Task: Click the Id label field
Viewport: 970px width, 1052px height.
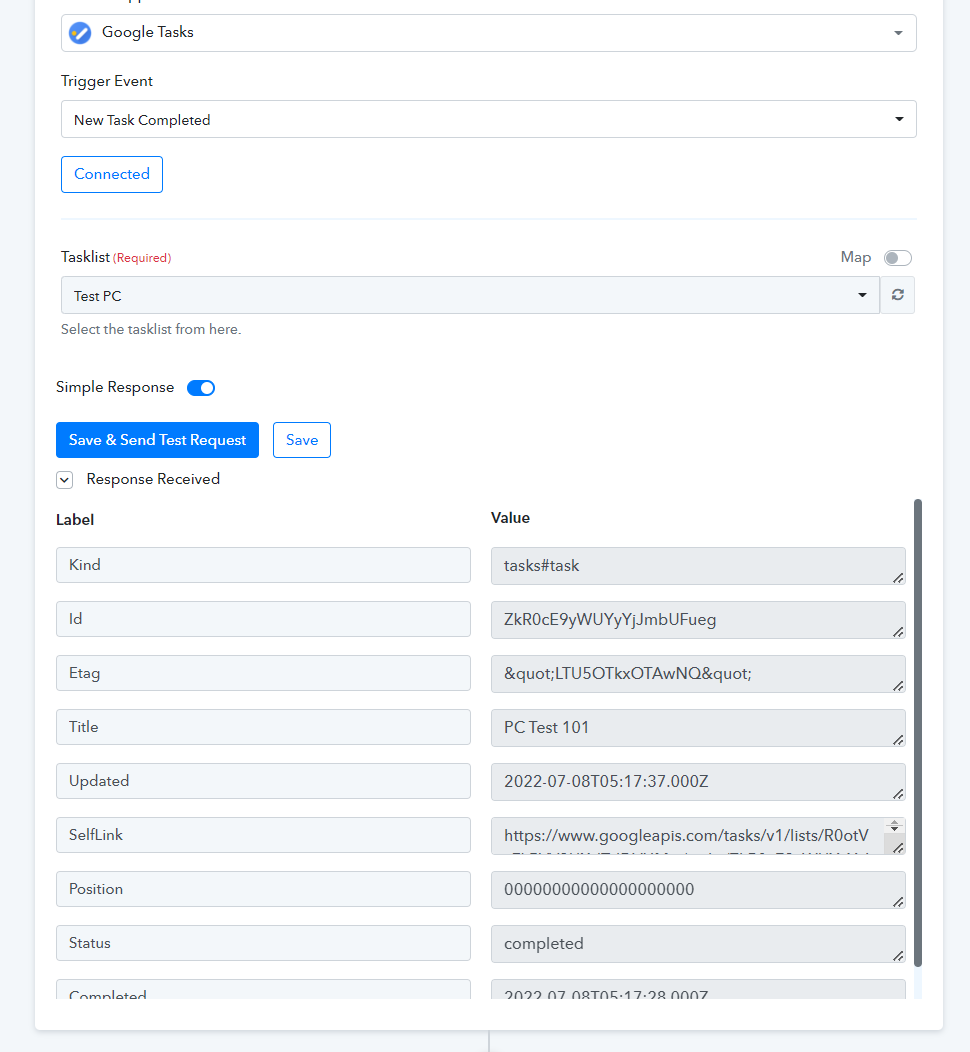Action: click(x=264, y=619)
